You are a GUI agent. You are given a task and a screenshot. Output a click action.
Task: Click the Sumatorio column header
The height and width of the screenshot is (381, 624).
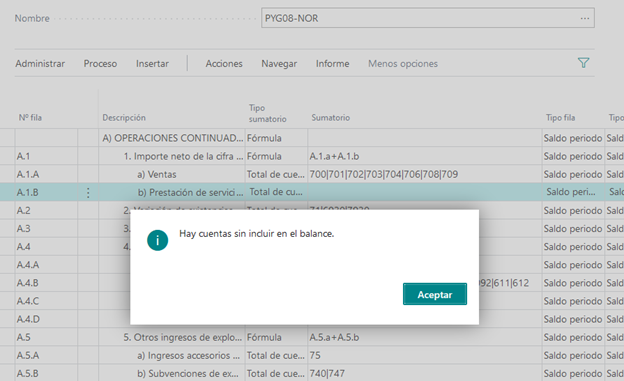pyautogui.click(x=331, y=118)
